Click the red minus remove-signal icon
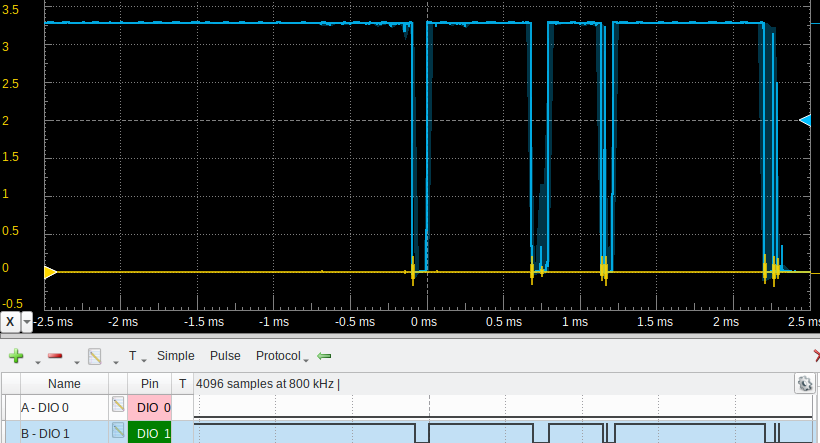This screenshot has height=443, width=820. click(55, 356)
